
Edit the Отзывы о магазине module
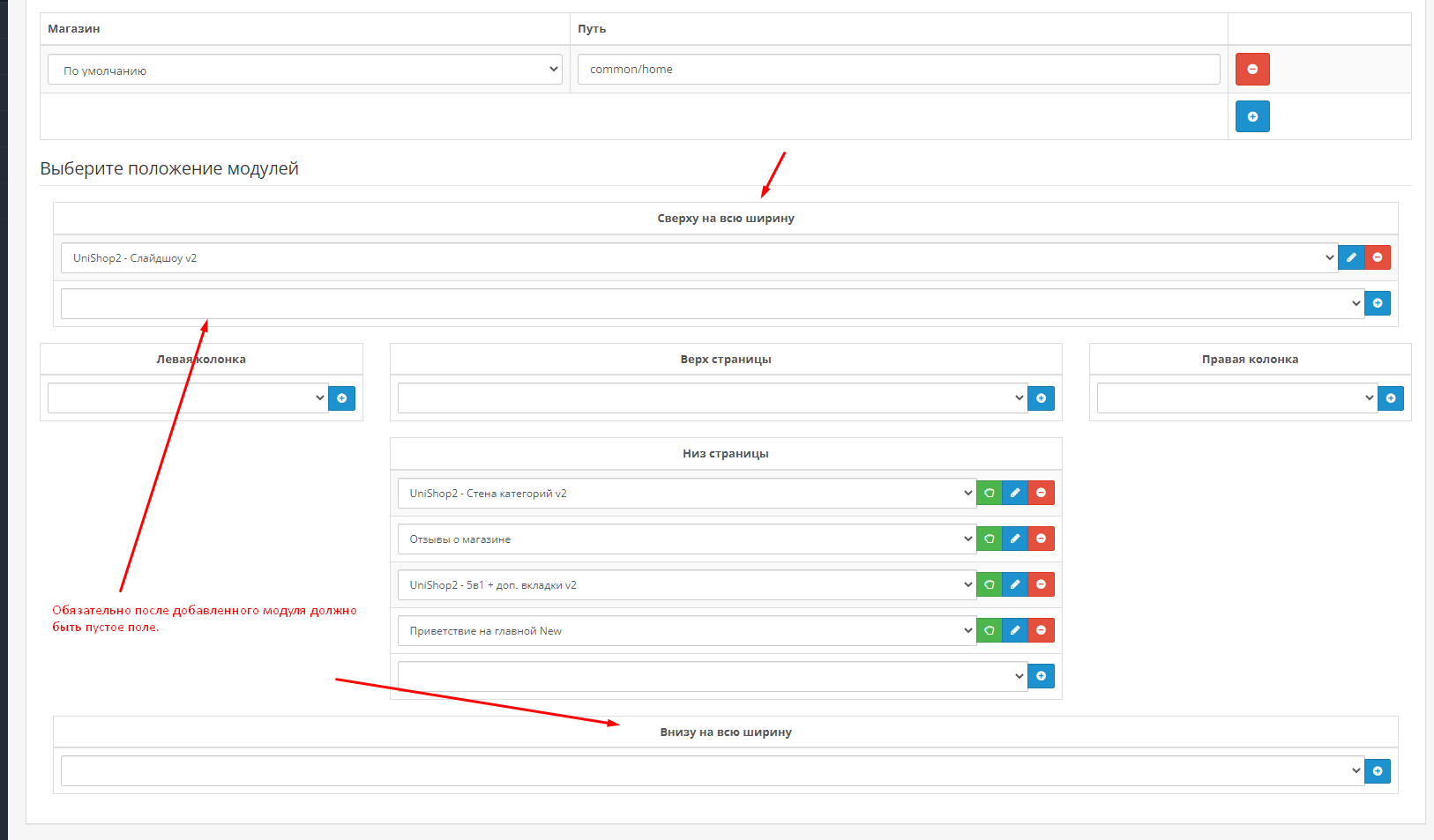point(1015,539)
